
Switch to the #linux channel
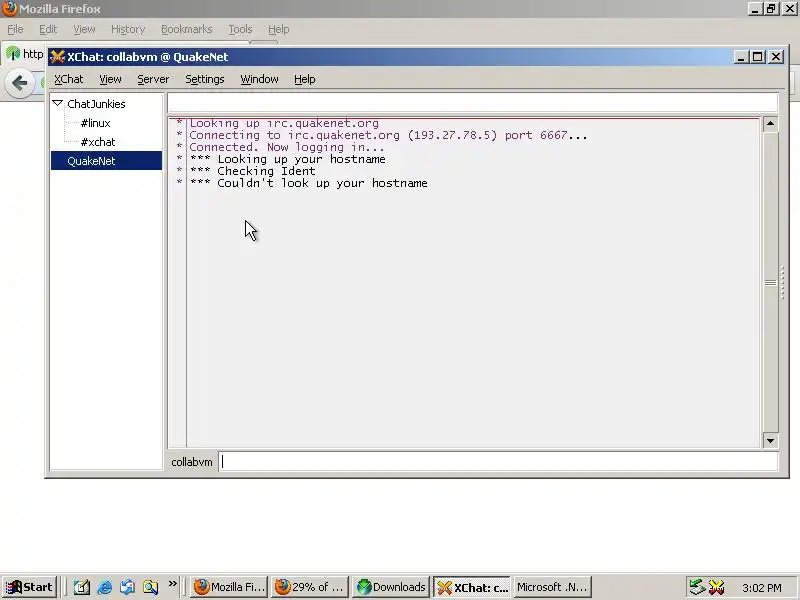95,123
